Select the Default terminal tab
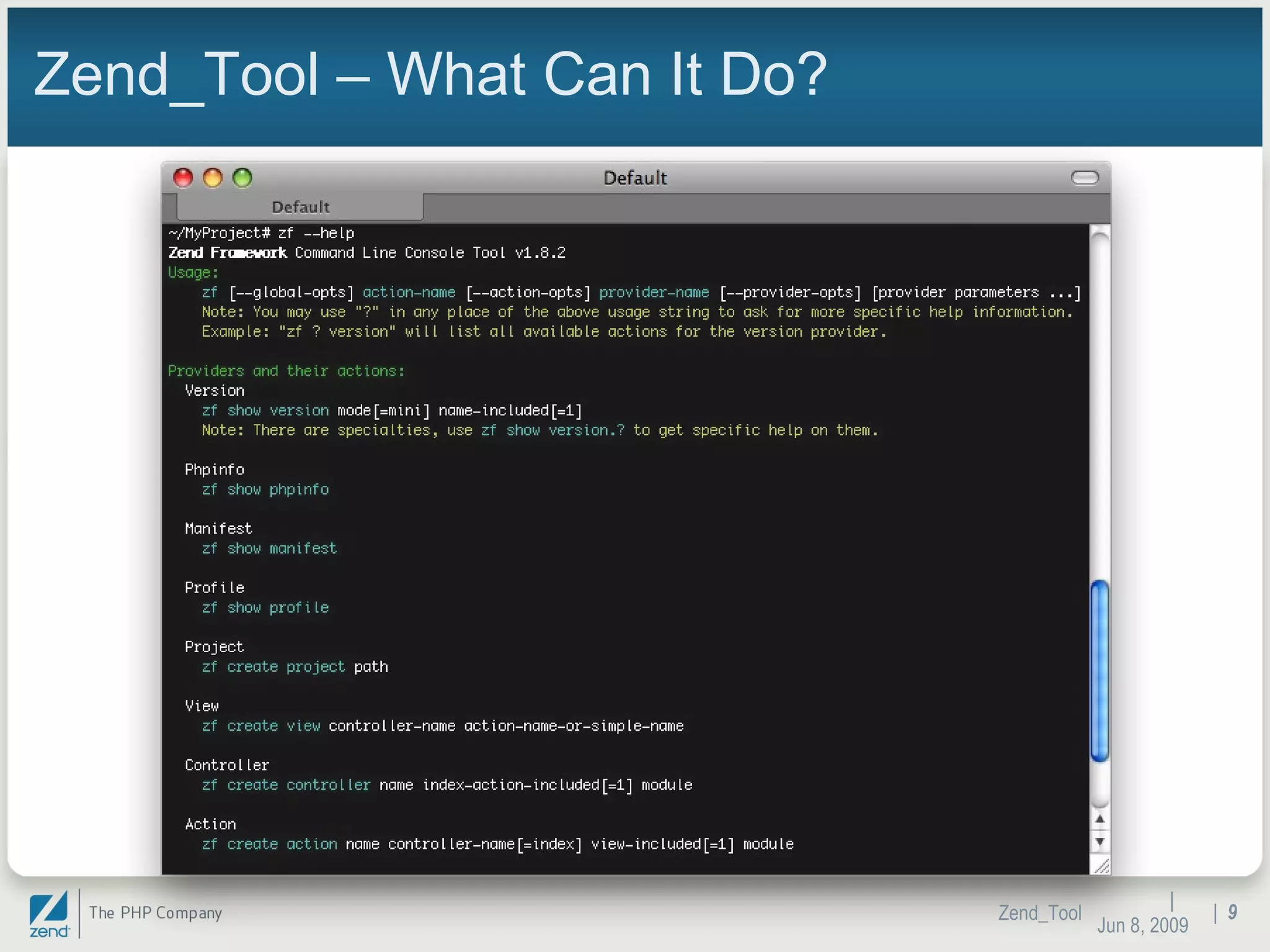This screenshot has height=952, width=1270. click(x=300, y=207)
